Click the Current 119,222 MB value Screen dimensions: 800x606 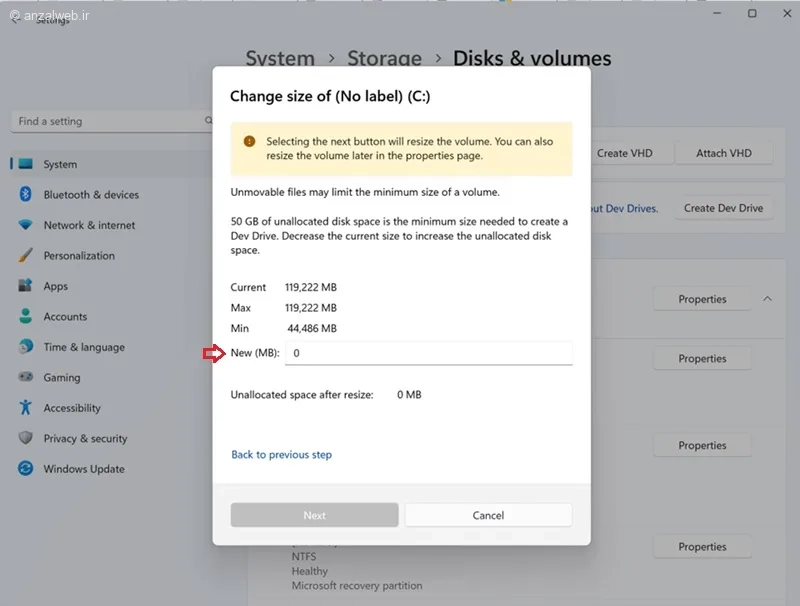pyautogui.click(x=311, y=287)
